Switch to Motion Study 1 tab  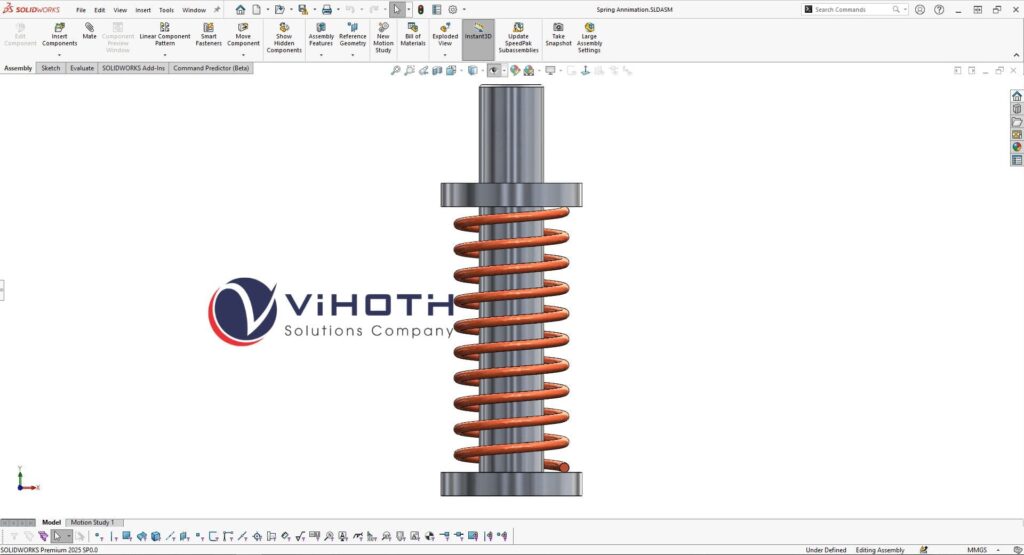[x=92, y=522]
